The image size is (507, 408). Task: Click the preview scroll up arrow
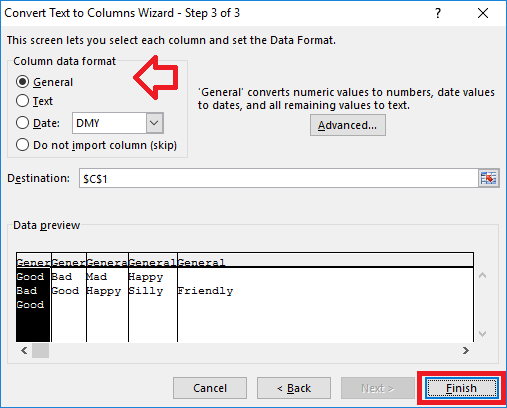click(482, 275)
